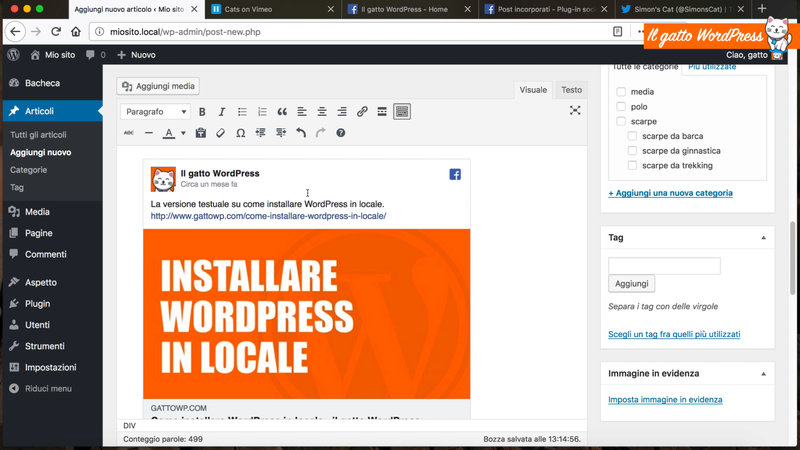The height and width of the screenshot is (450, 800).
Task: Toggle italic formatting in editor toolbar
Action: click(222, 112)
